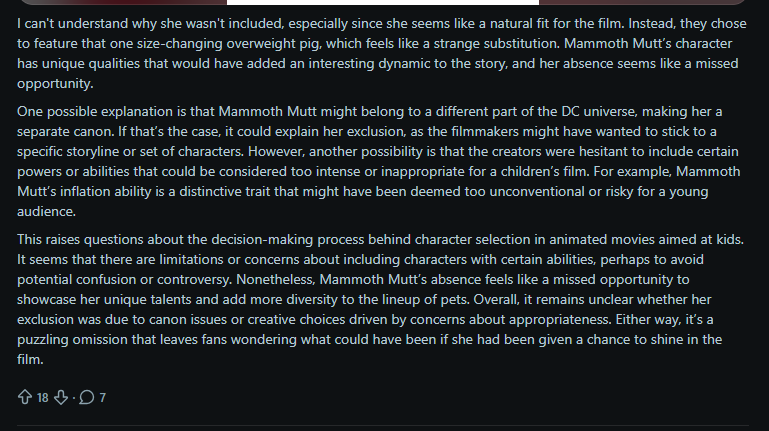Click the comment count 7
The height and width of the screenshot is (431, 769).
point(102,397)
